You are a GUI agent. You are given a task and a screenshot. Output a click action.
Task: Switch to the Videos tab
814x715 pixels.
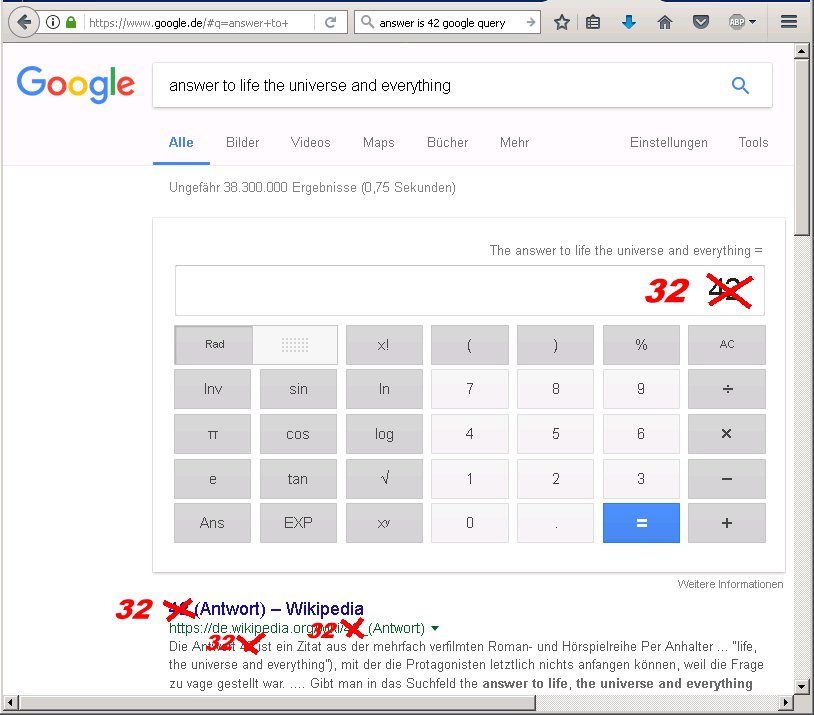[x=310, y=142]
